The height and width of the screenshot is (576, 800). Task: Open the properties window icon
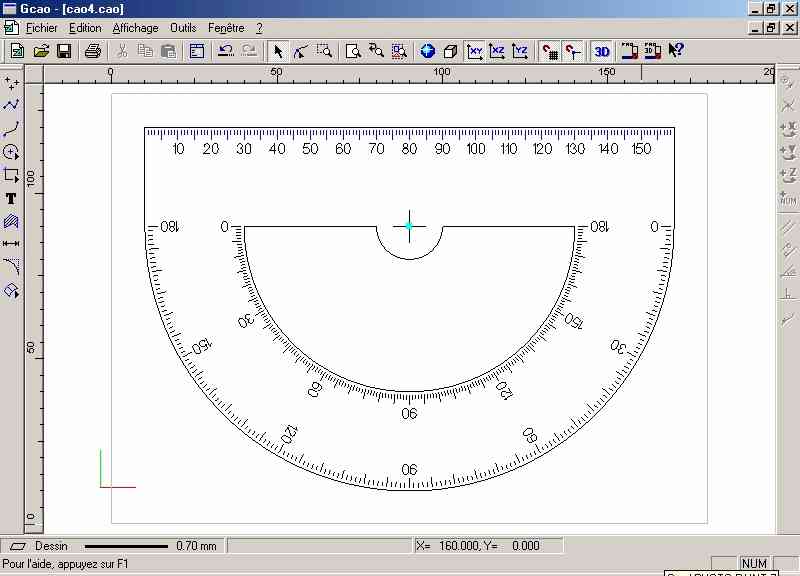[x=196, y=51]
